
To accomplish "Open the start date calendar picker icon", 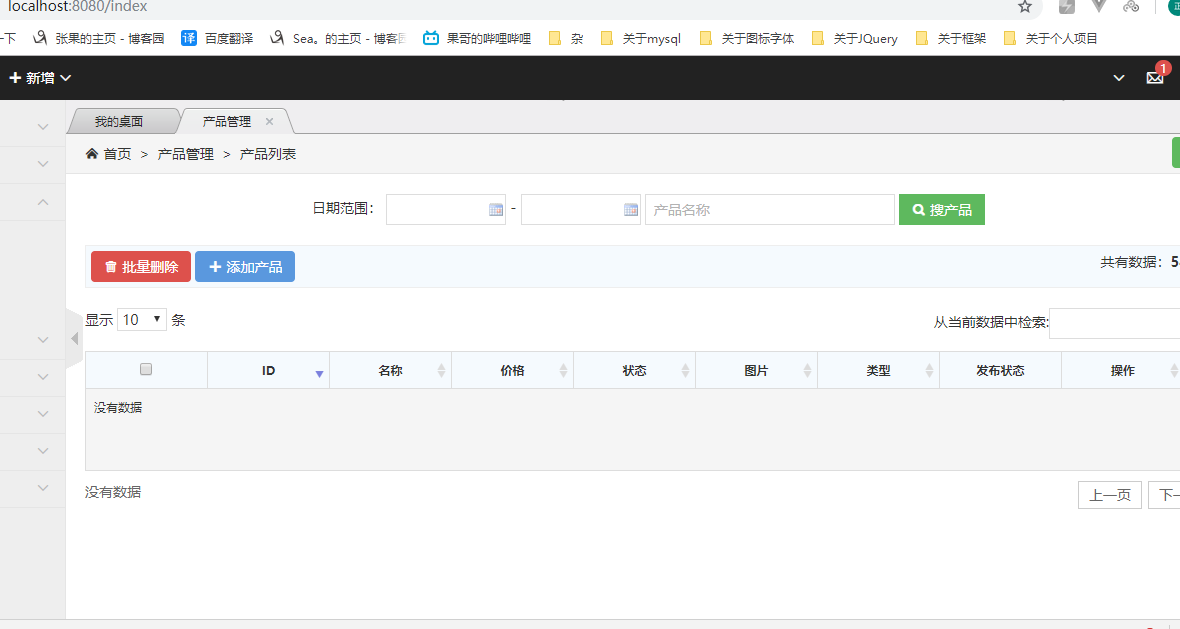I will click(495, 210).
